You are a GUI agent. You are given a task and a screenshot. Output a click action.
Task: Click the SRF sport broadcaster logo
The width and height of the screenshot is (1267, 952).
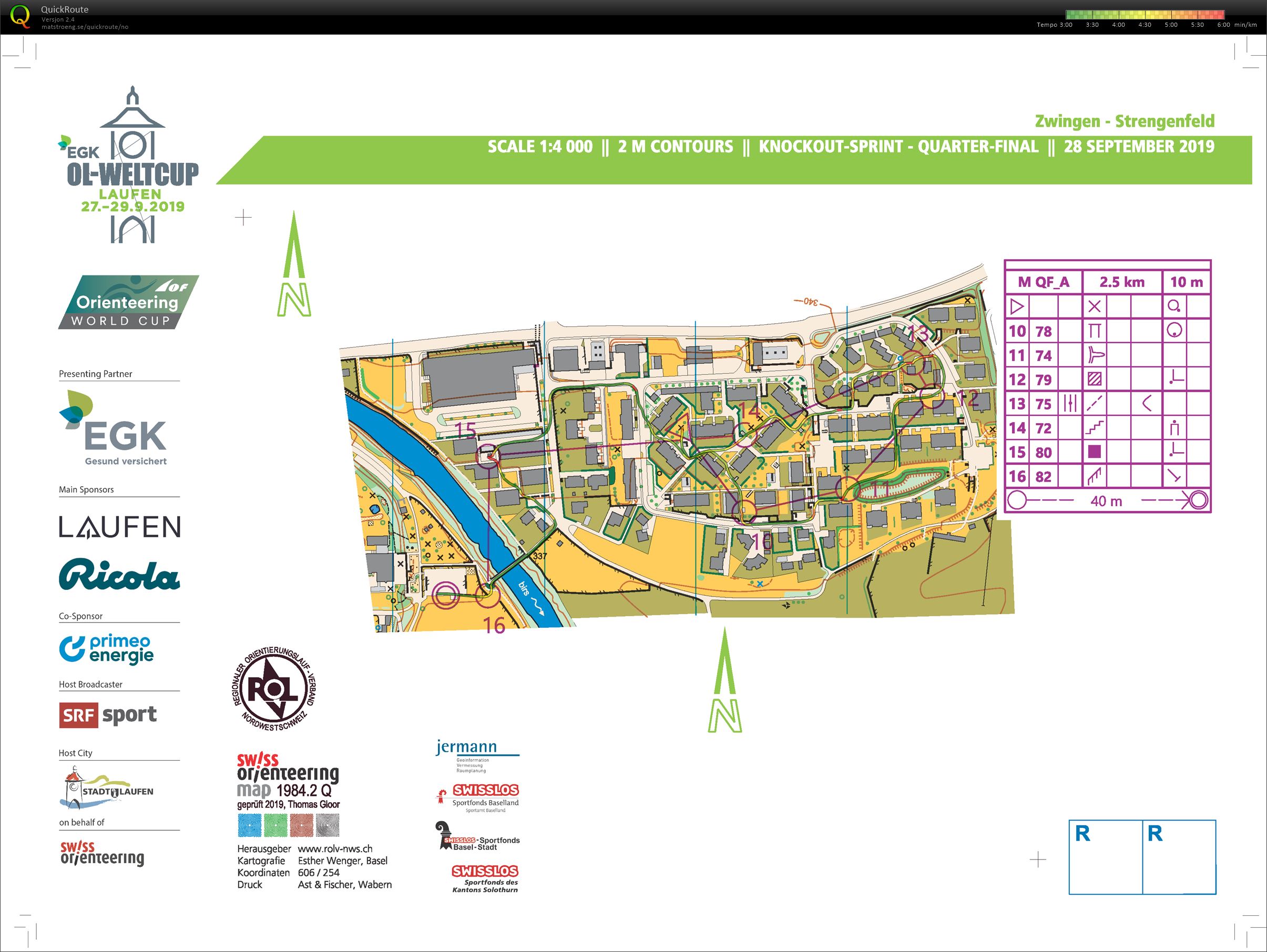tap(108, 715)
